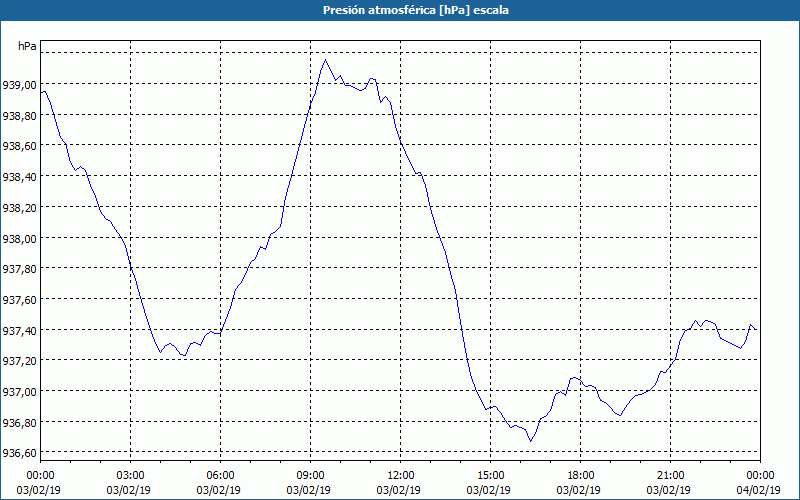Click the 06:00 time label
800x500 pixels.
pos(220,476)
